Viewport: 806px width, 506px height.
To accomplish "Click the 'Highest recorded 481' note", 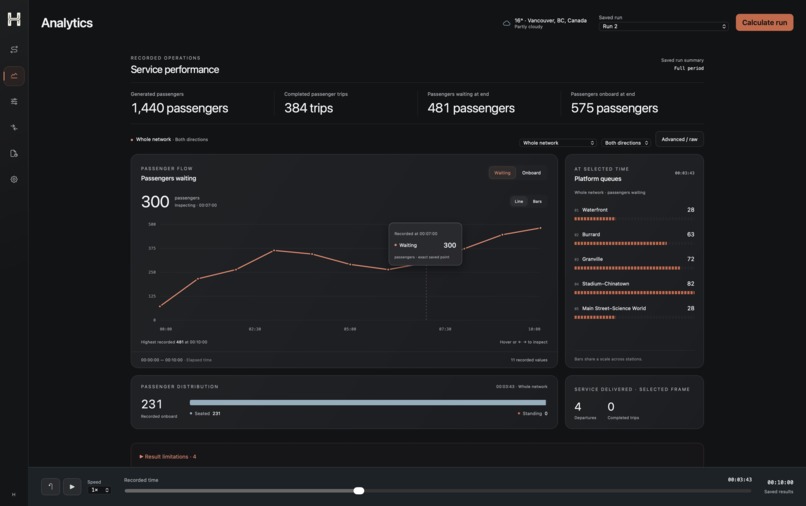I will click(x=174, y=342).
